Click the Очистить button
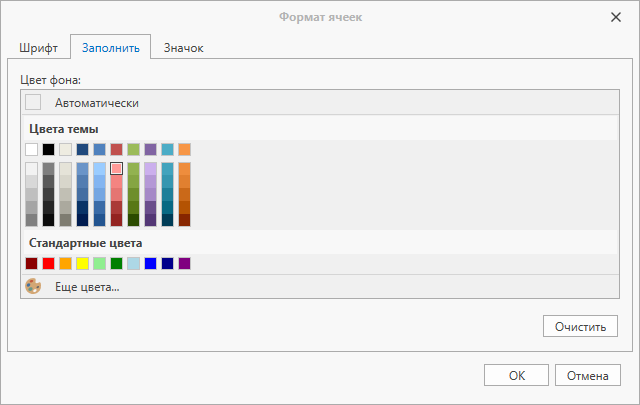The height and width of the screenshot is (405, 640). pyautogui.click(x=580, y=326)
